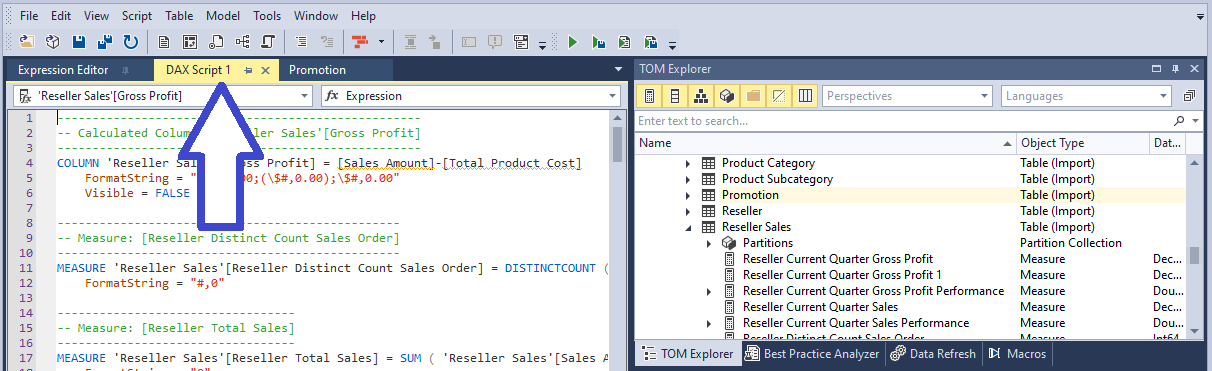Toggle Show Partitions cube icon
The image size is (1212, 371).
pos(727,96)
